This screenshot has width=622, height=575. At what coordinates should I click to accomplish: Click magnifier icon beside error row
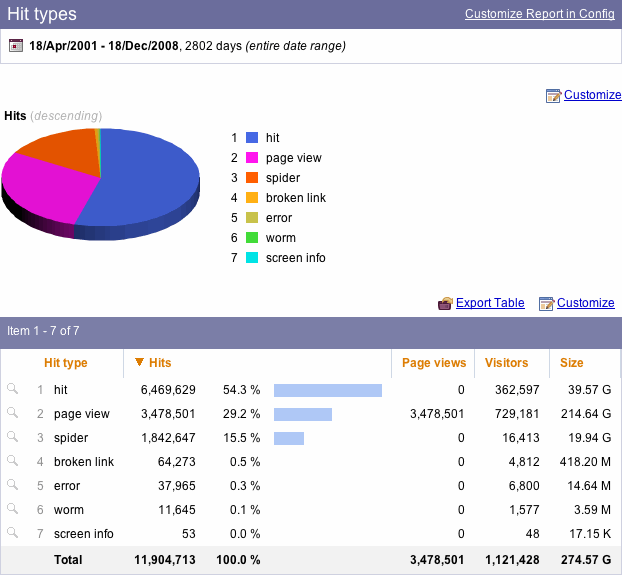tap(12, 485)
